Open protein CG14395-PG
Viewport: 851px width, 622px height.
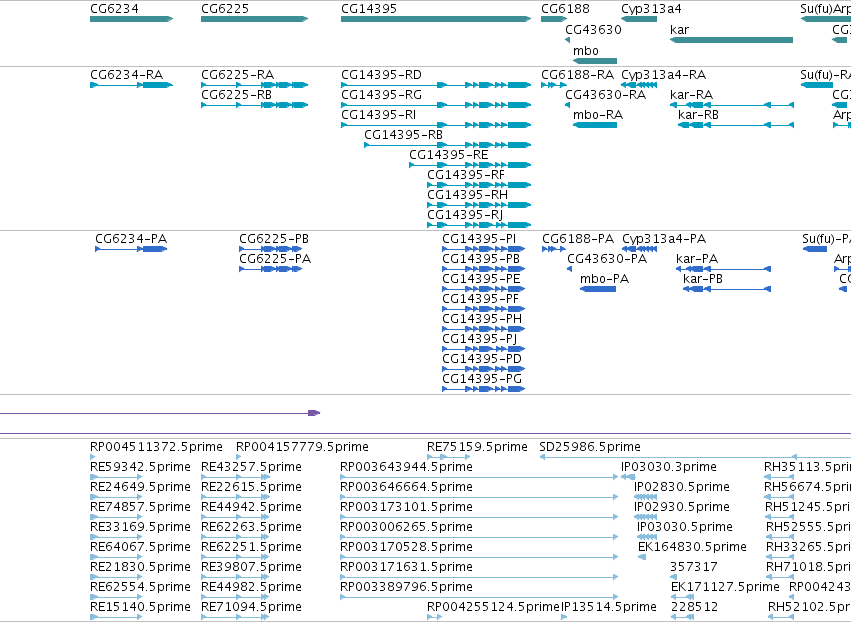(x=482, y=379)
